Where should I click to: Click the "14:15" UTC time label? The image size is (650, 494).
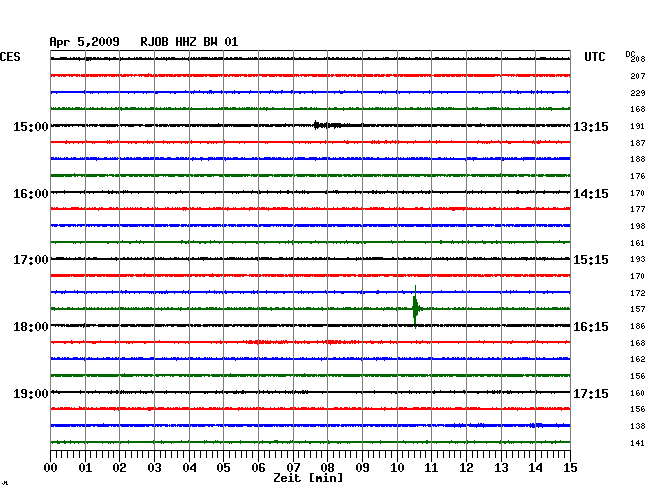point(591,194)
